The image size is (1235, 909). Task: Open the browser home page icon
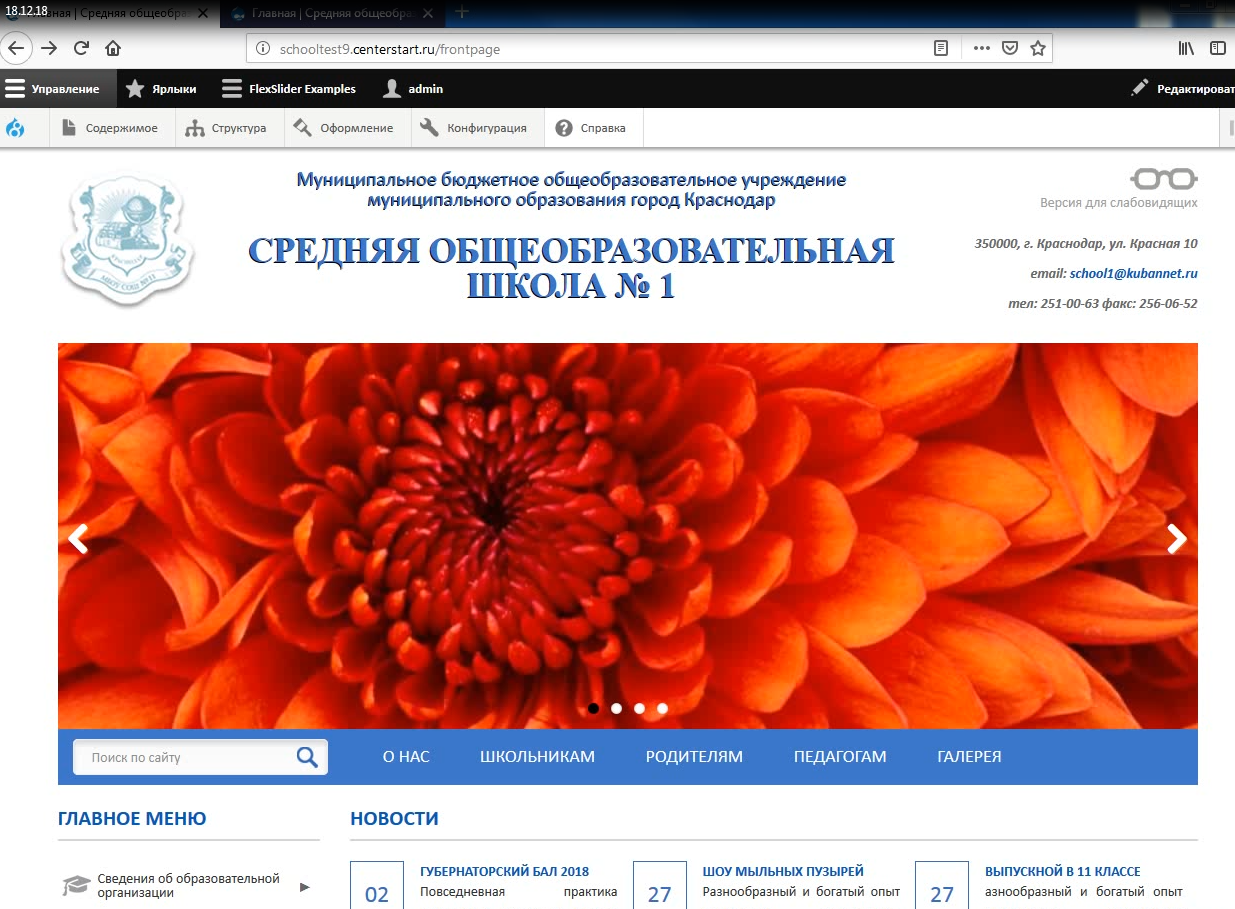click(x=113, y=48)
